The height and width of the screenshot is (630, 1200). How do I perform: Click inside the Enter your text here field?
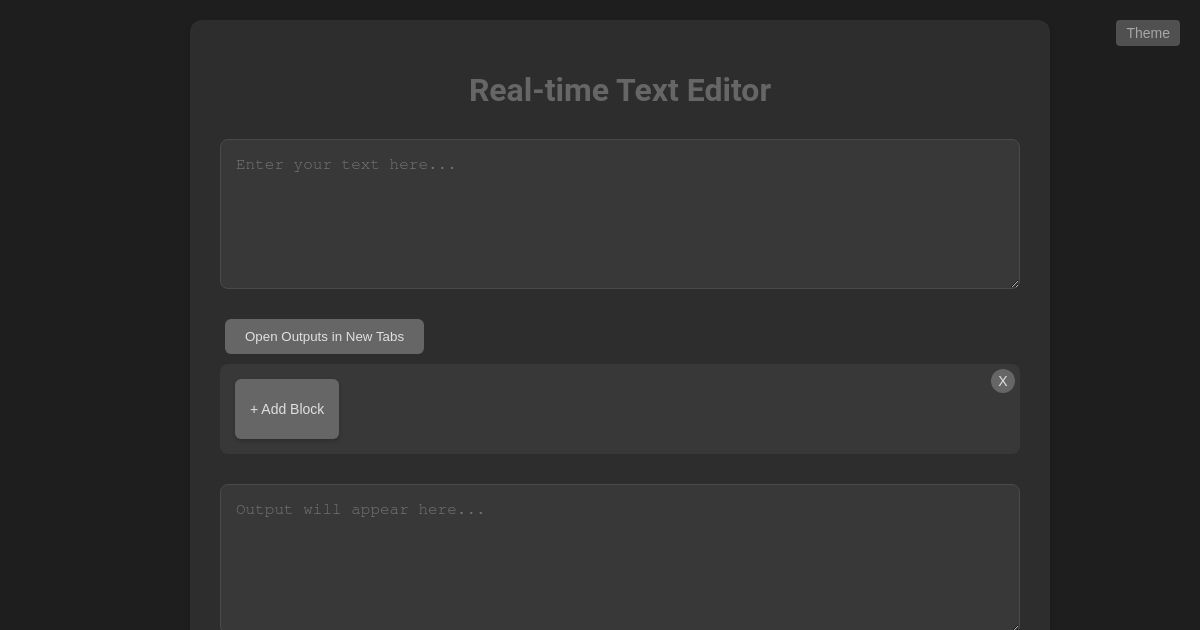pos(620,214)
